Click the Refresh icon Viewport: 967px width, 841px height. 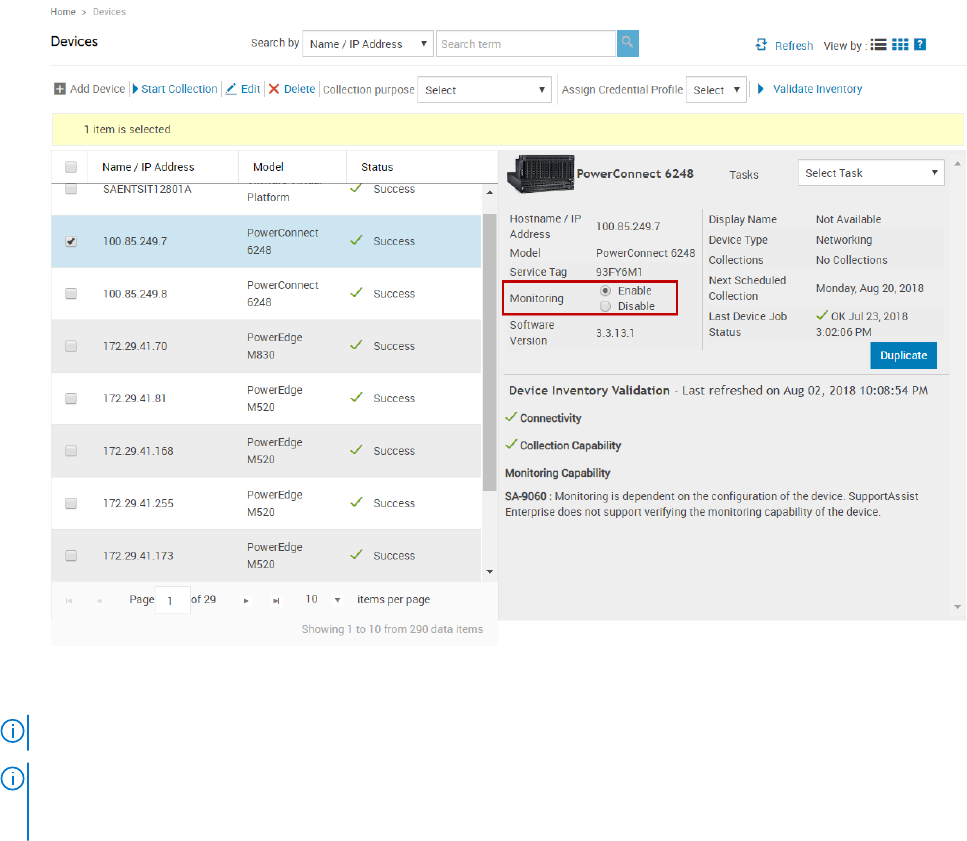tap(762, 44)
